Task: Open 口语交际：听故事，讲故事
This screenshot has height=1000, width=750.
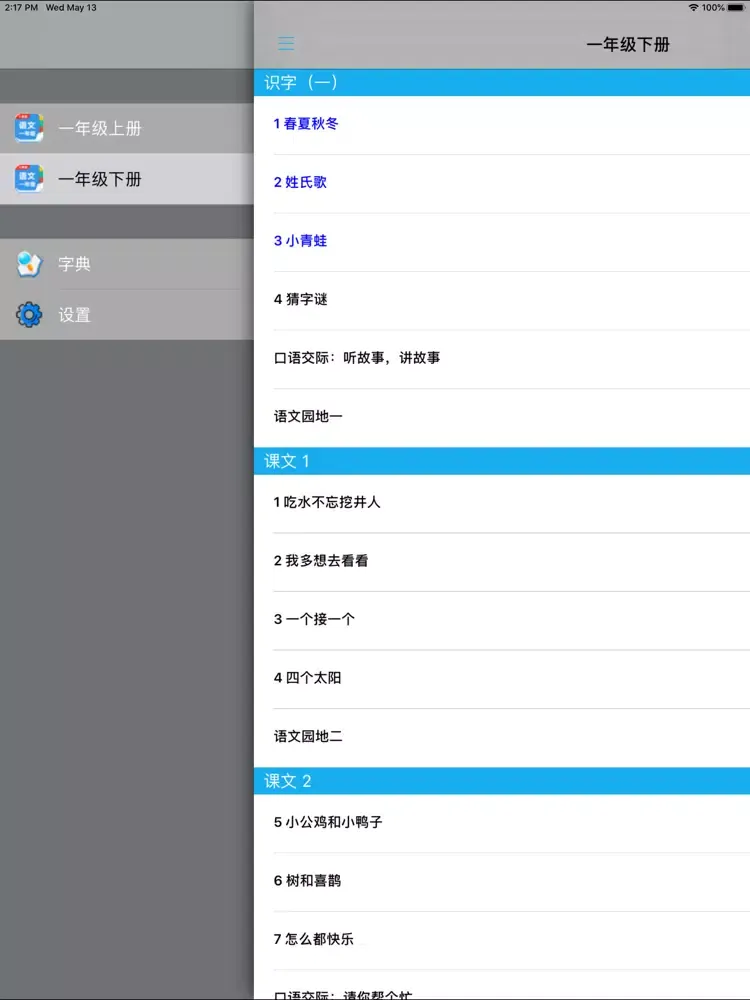Action: click(502, 360)
